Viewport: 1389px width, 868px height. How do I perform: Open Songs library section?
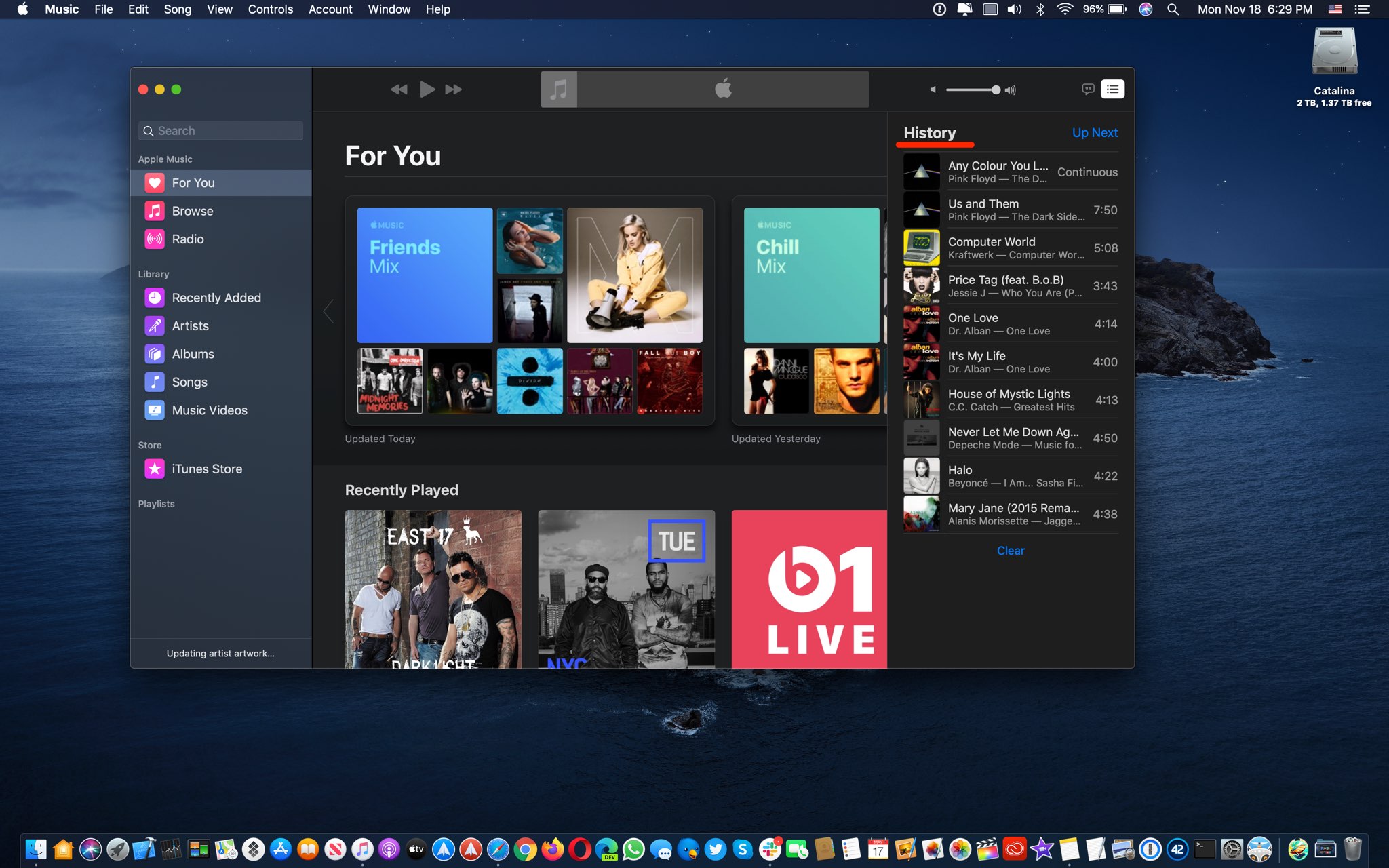tap(221, 382)
